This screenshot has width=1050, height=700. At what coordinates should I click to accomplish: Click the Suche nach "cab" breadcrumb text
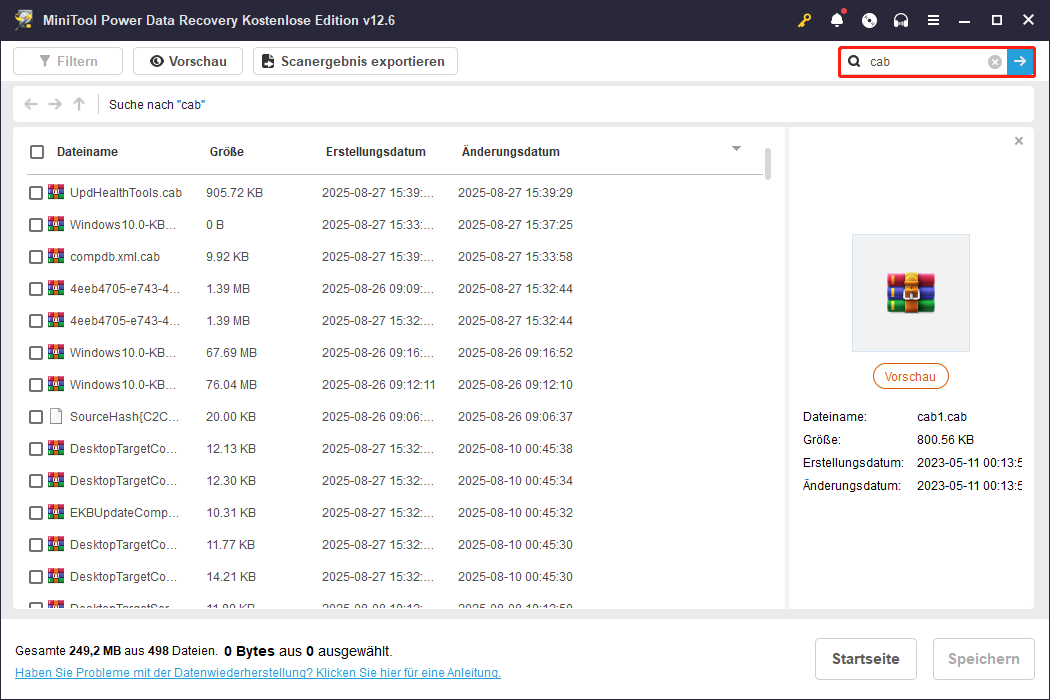pyautogui.click(x=157, y=104)
